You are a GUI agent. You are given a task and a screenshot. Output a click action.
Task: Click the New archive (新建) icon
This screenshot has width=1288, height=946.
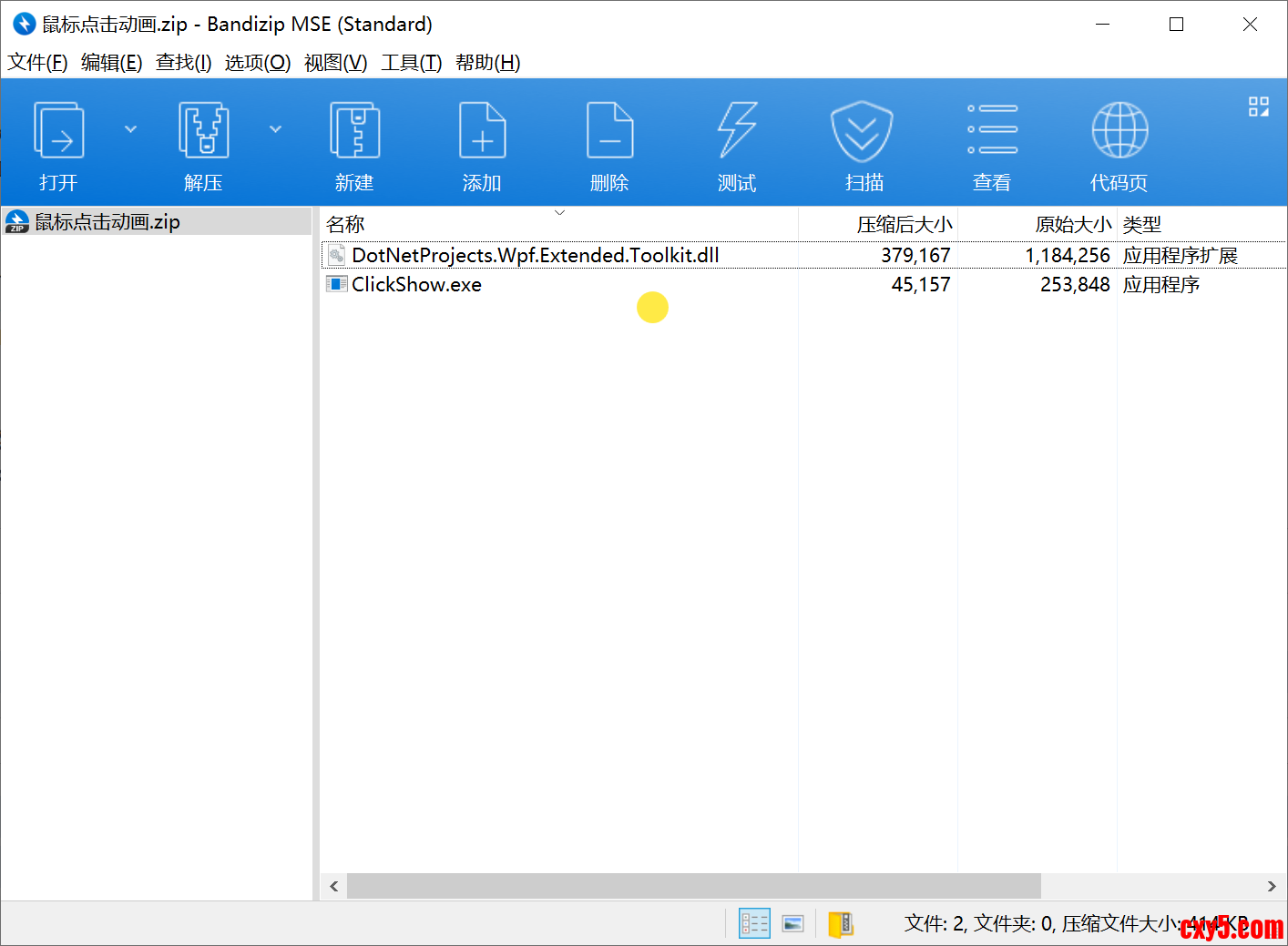pos(354,132)
